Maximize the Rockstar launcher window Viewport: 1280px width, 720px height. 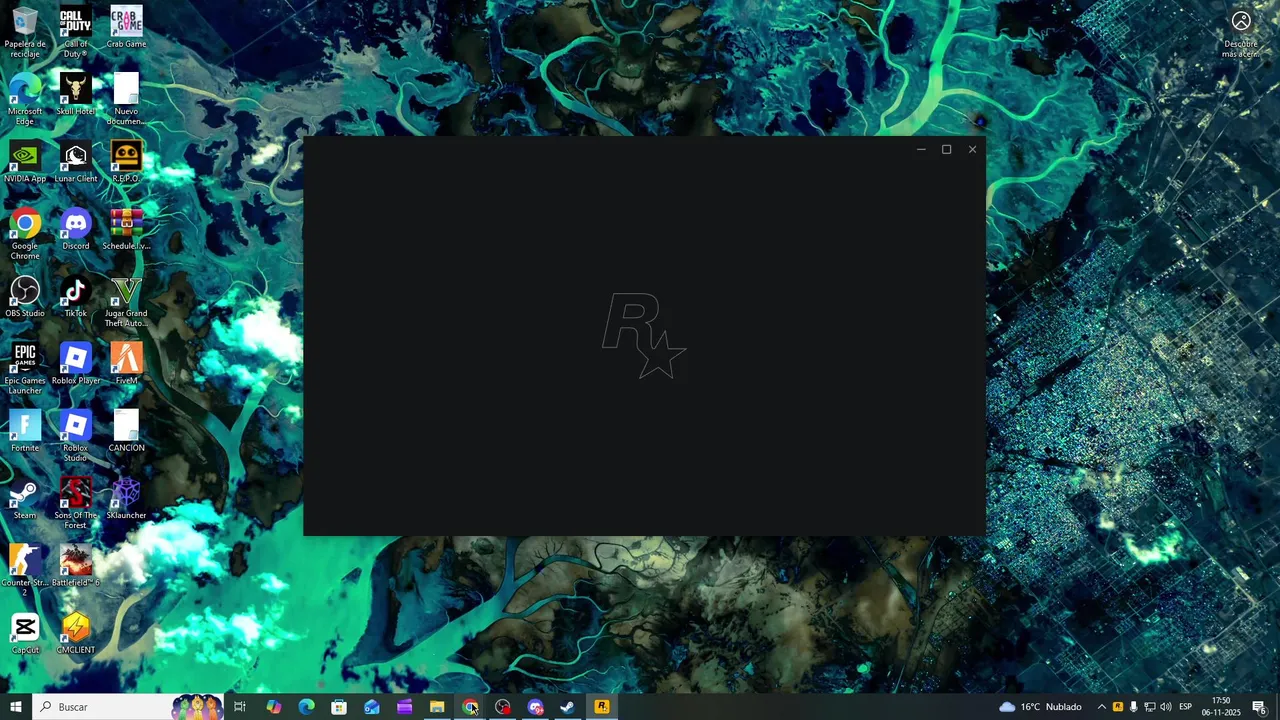(x=946, y=149)
